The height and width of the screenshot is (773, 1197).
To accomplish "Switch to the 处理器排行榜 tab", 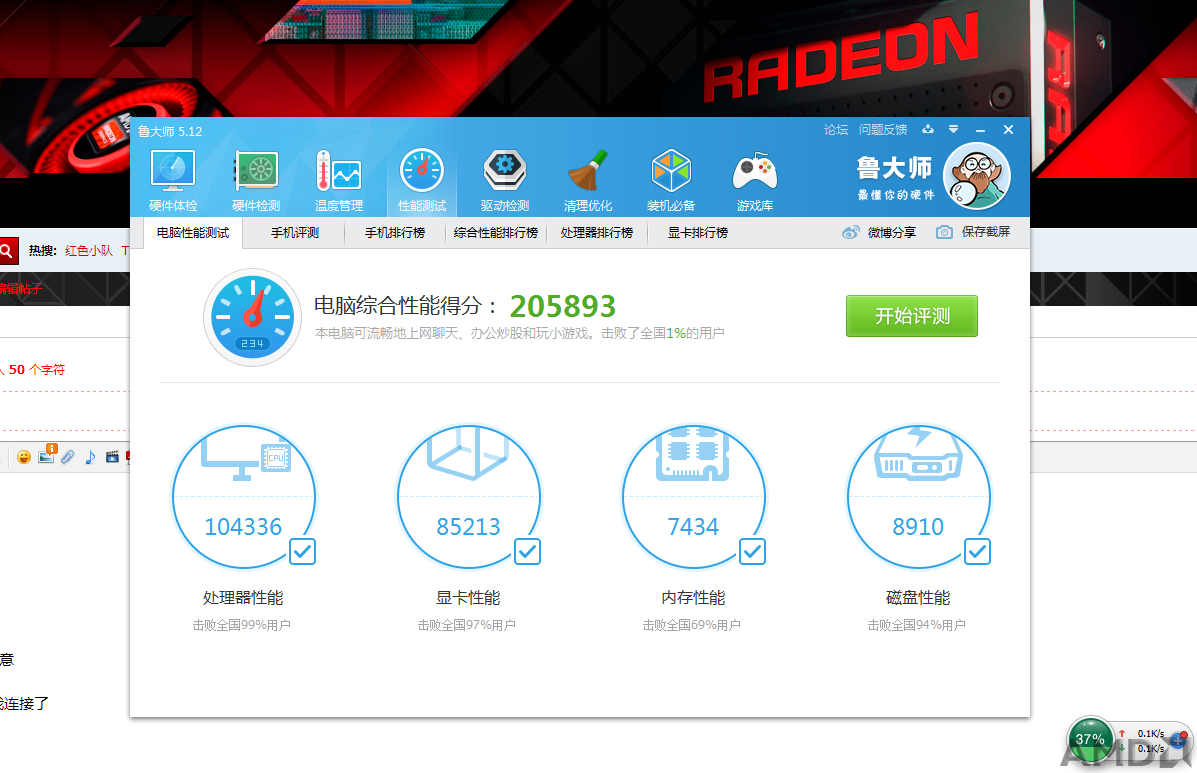I will click(x=597, y=233).
